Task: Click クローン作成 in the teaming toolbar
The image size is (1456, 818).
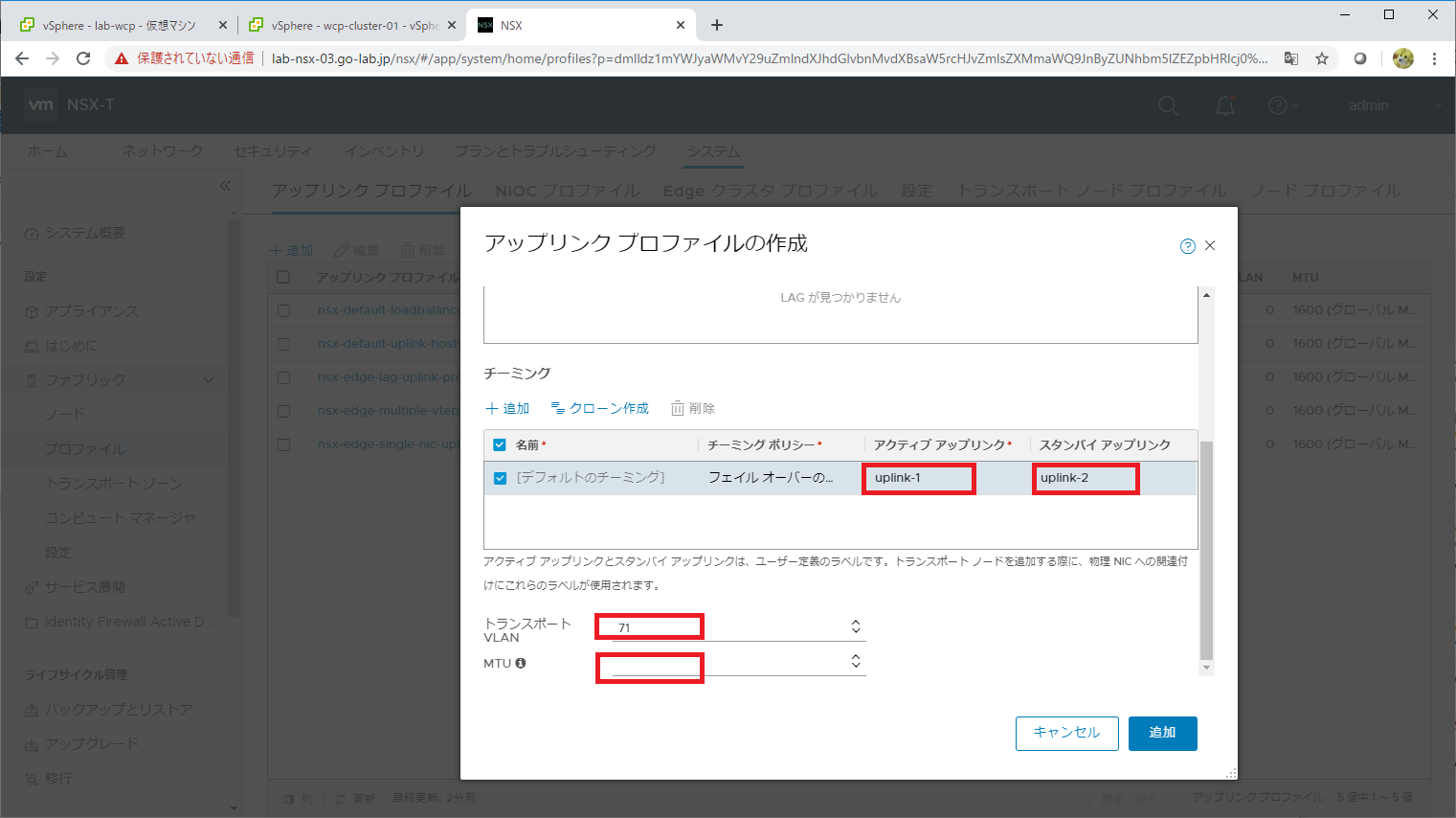Action: 599,408
